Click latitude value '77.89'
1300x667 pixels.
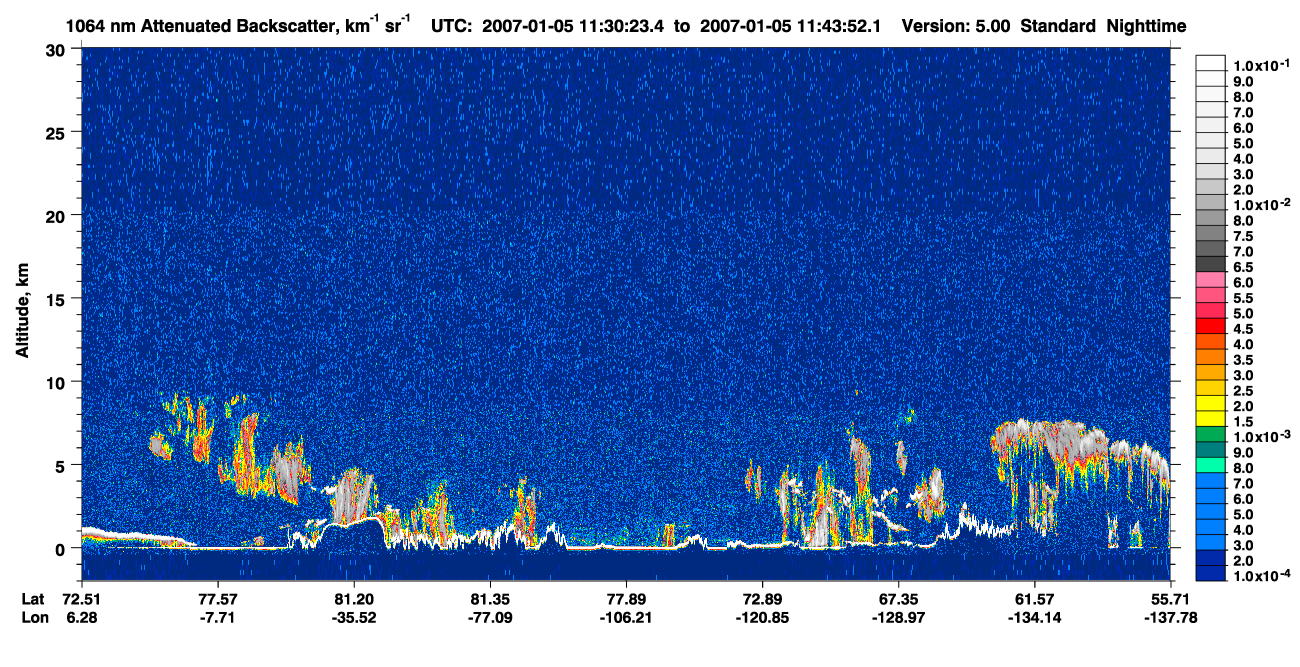[625, 598]
